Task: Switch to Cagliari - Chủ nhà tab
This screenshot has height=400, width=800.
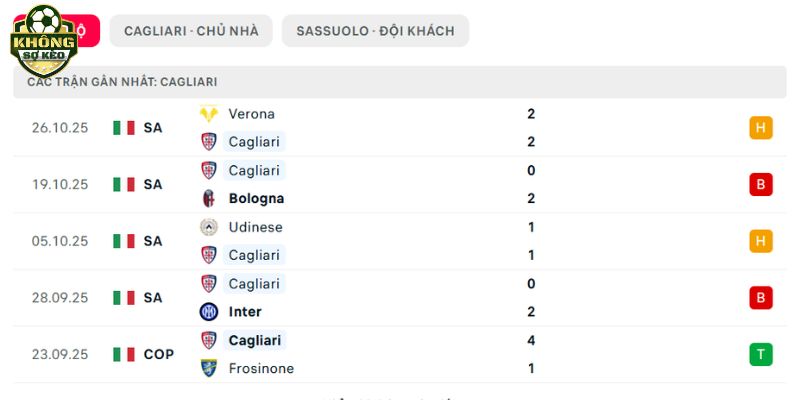Action: point(191,31)
